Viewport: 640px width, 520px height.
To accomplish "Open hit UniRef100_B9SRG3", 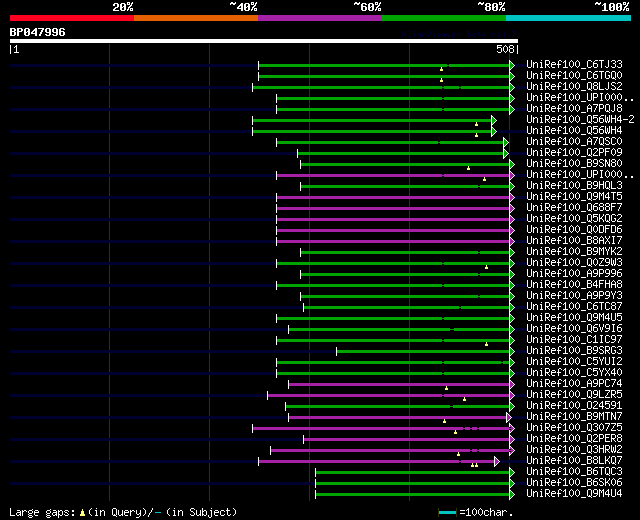I will [x=574, y=351].
